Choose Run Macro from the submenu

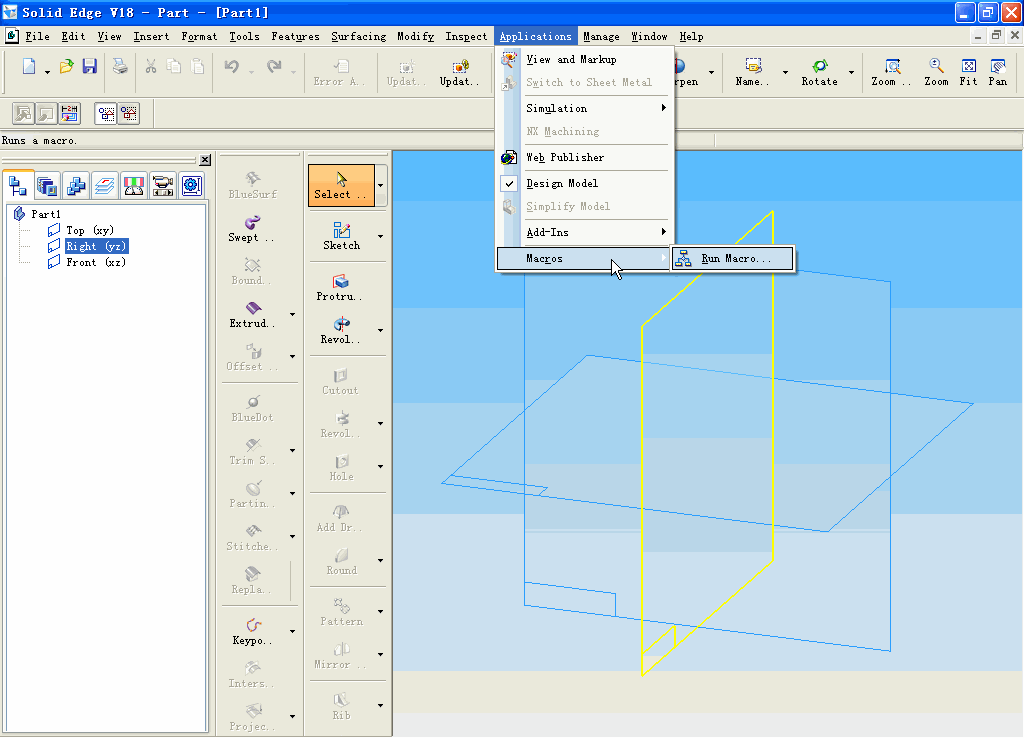[x=733, y=259]
